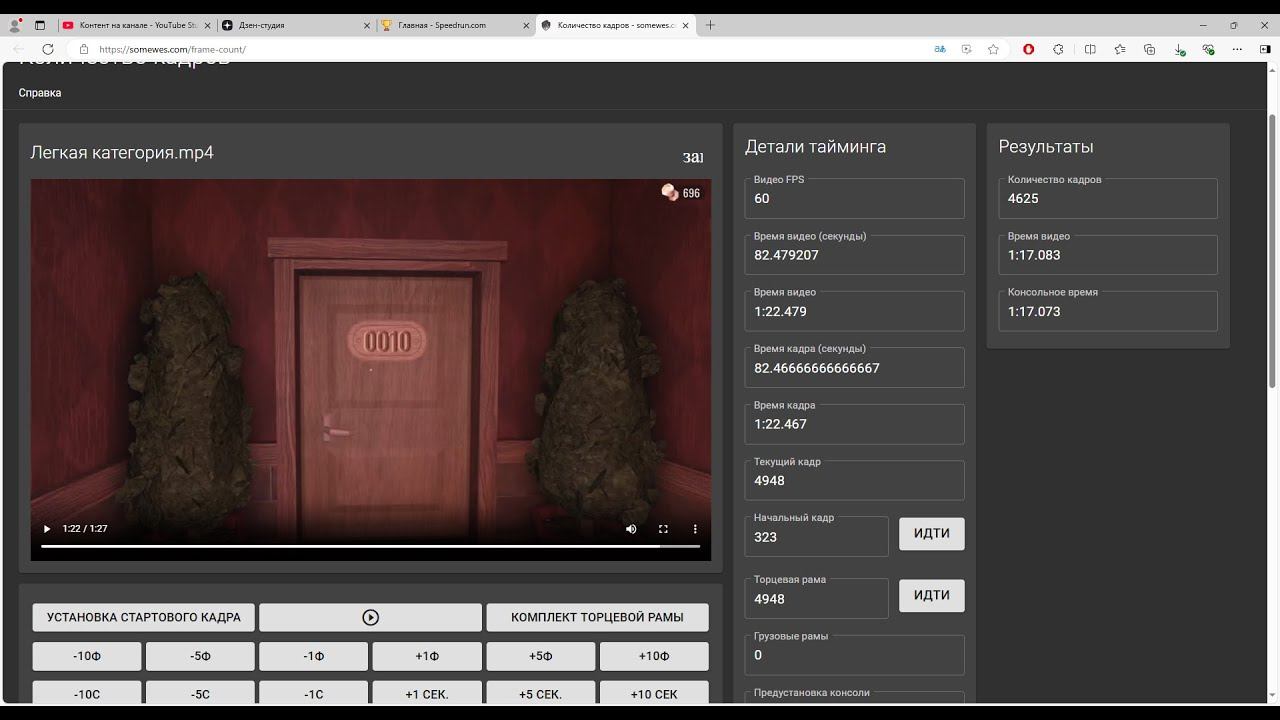Close the Speedrun.com tab

(x=526, y=25)
